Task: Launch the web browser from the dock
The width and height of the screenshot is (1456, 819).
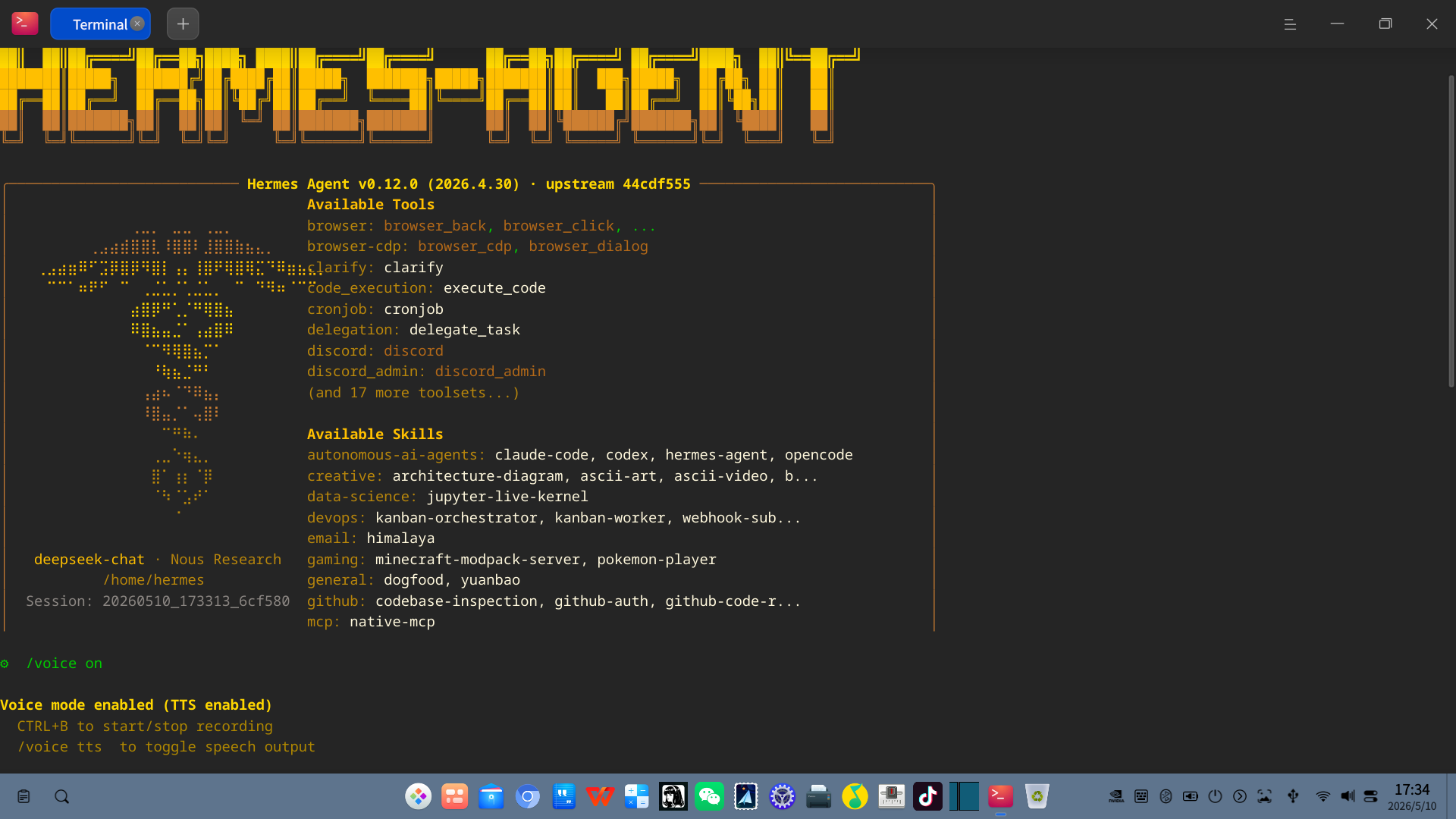Action: [527, 796]
